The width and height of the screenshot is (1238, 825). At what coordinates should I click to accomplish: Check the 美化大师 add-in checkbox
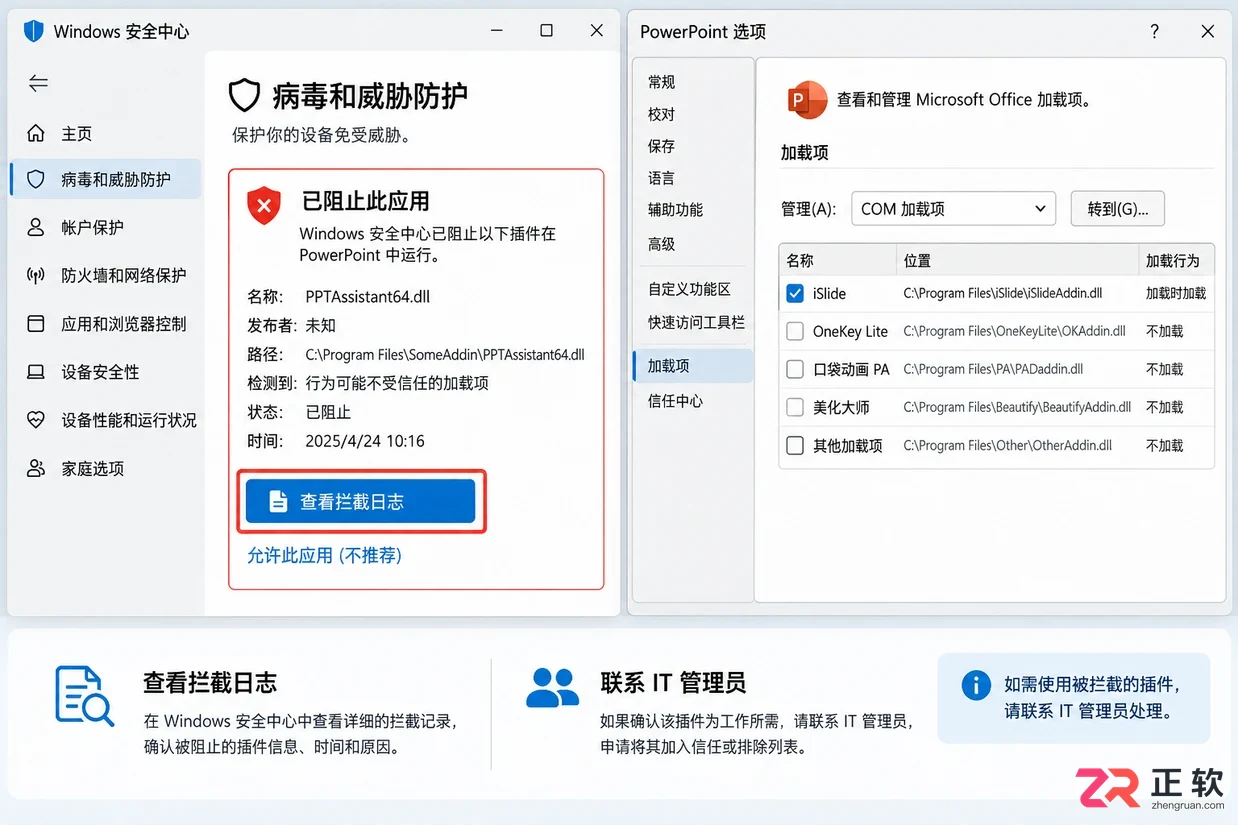795,407
